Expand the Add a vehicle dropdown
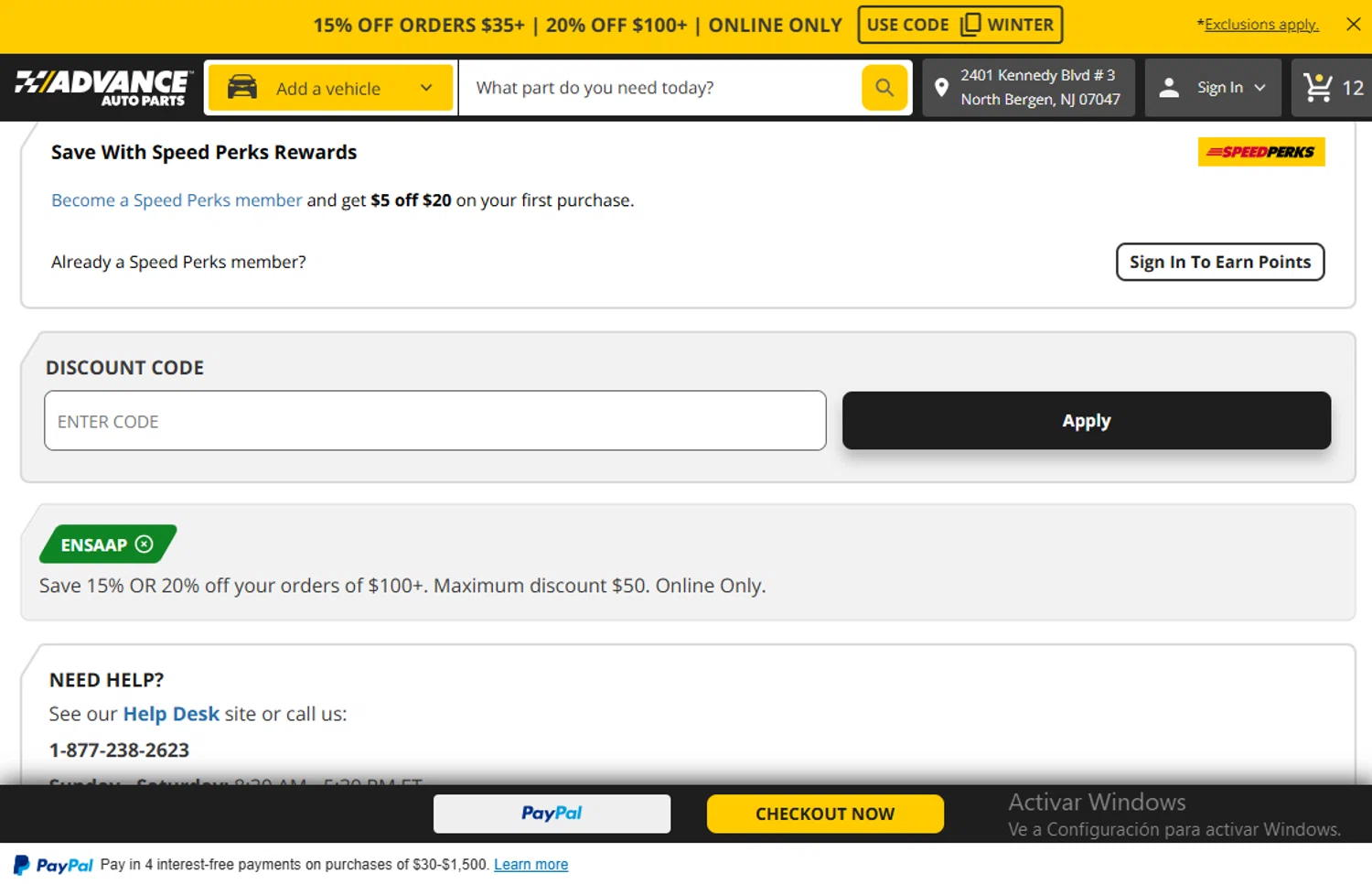Viewport: 1372px width, 884px height. point(425,88)
